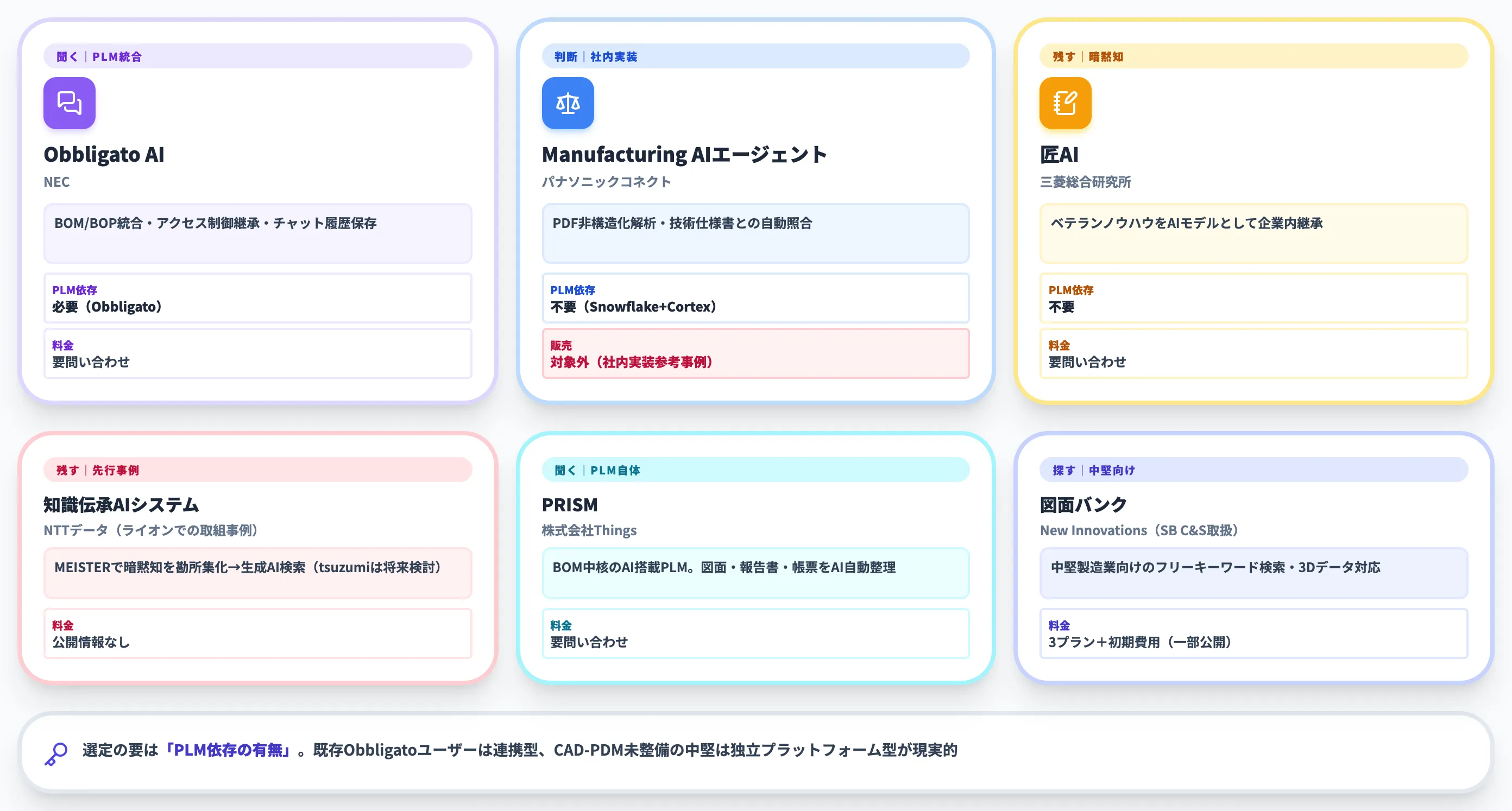Viewport: 1512px width, 811px height.
Task: Click the BOM中核のAI搭載PLM description box
Action: (755, 573)
